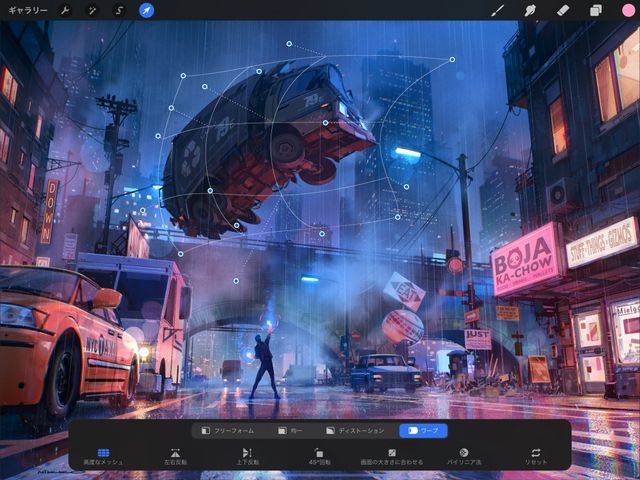Click the top-right corner warp mesh node
640x480 pixels.
coord(452,60)
